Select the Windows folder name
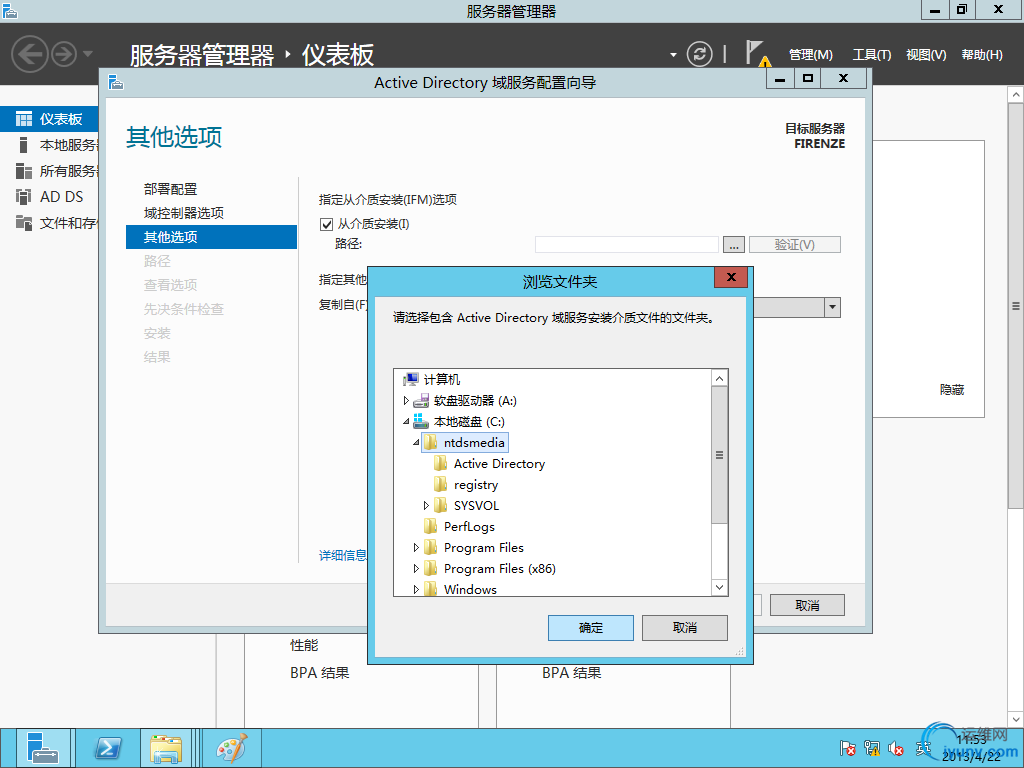This screenshot has height=768, width=1024. point(470,589)
